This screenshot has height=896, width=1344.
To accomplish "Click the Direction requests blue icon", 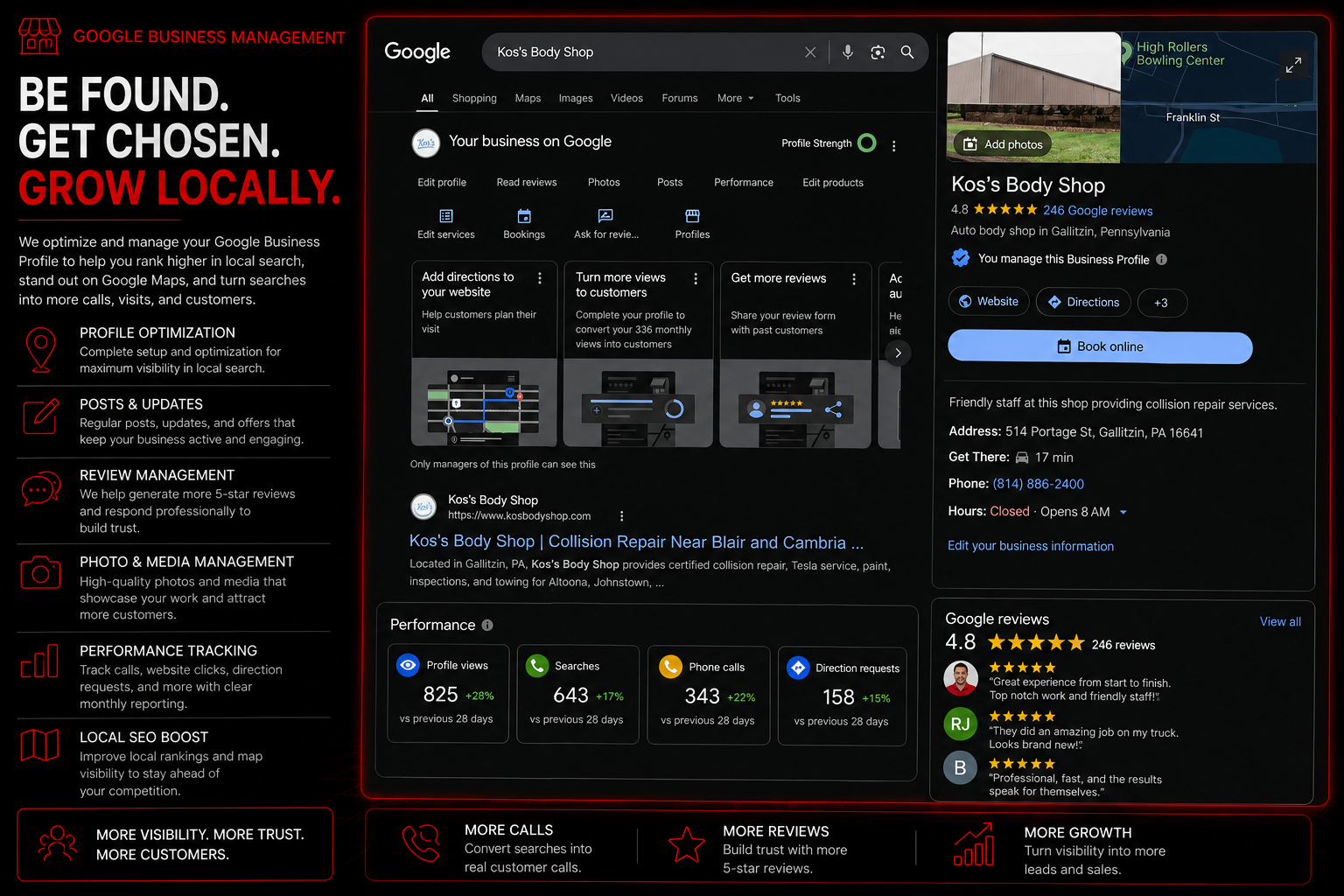I will 798,668.
